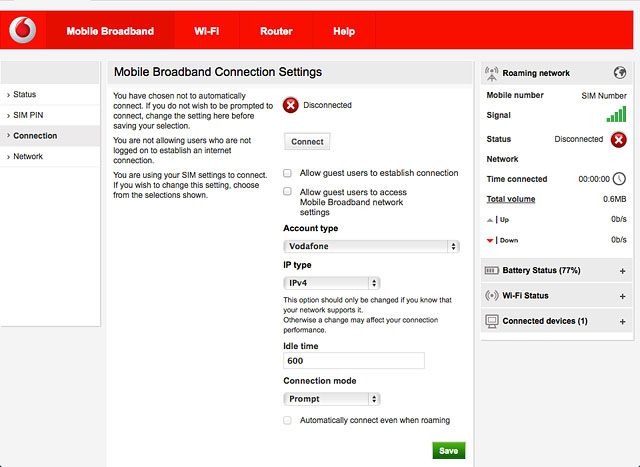The width and height of the screenshot is (640, 467).
Task: Click the red Down arrow icon
Action: tap(490, 240)
